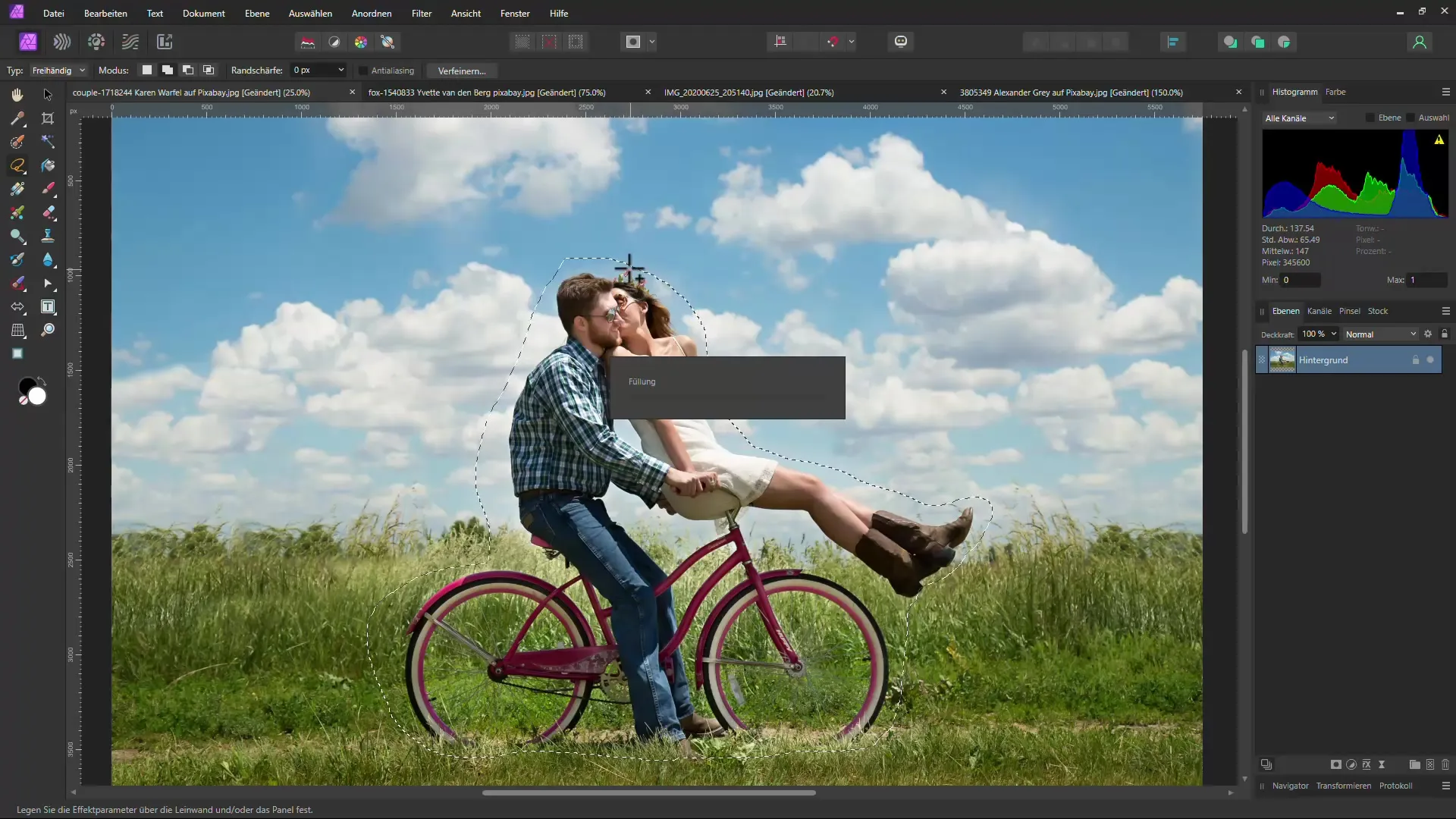This screenshot has height=819, width=1456.
Task: Select the Flood Select magic wand tool
Action: tap(48, 142)
